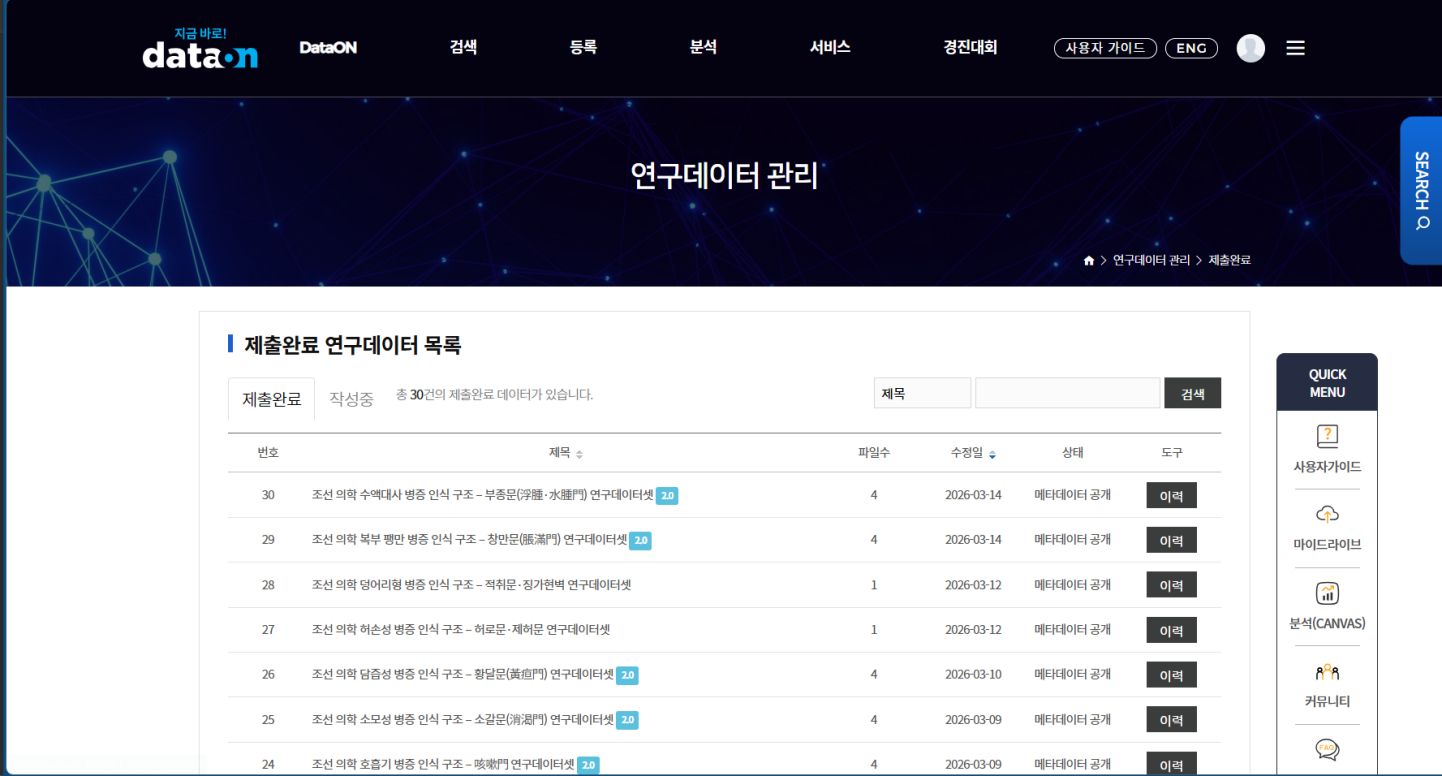Image resolution: width=1442 pixels, height=776 pixels.
Task: Open the 커뮤니티 people icon
Action: click(1326, 672)
